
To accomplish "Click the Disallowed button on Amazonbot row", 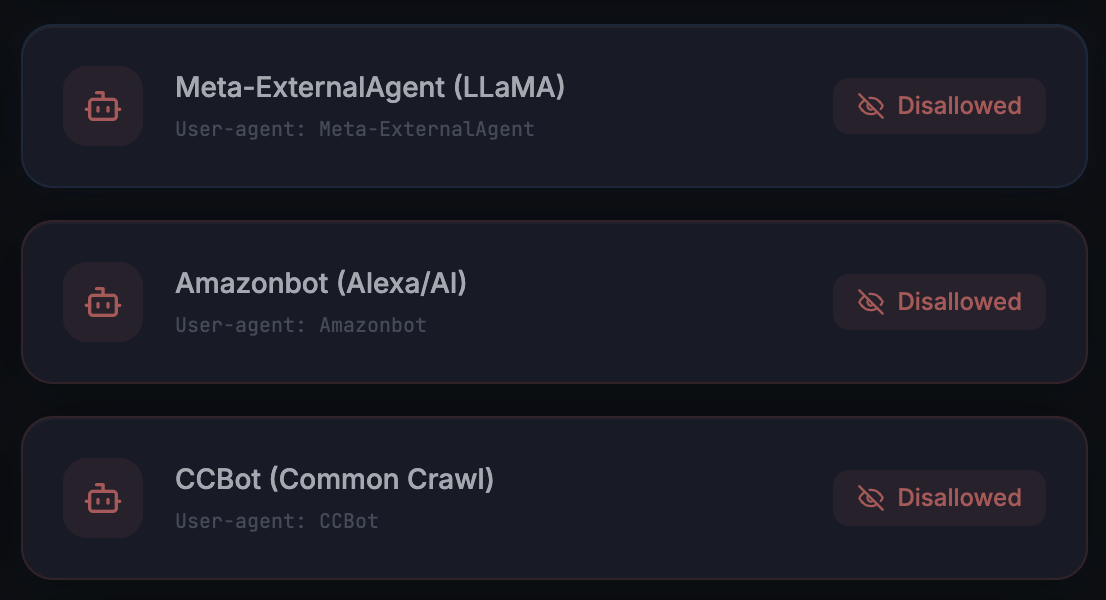I will click(x=938, y=301).
